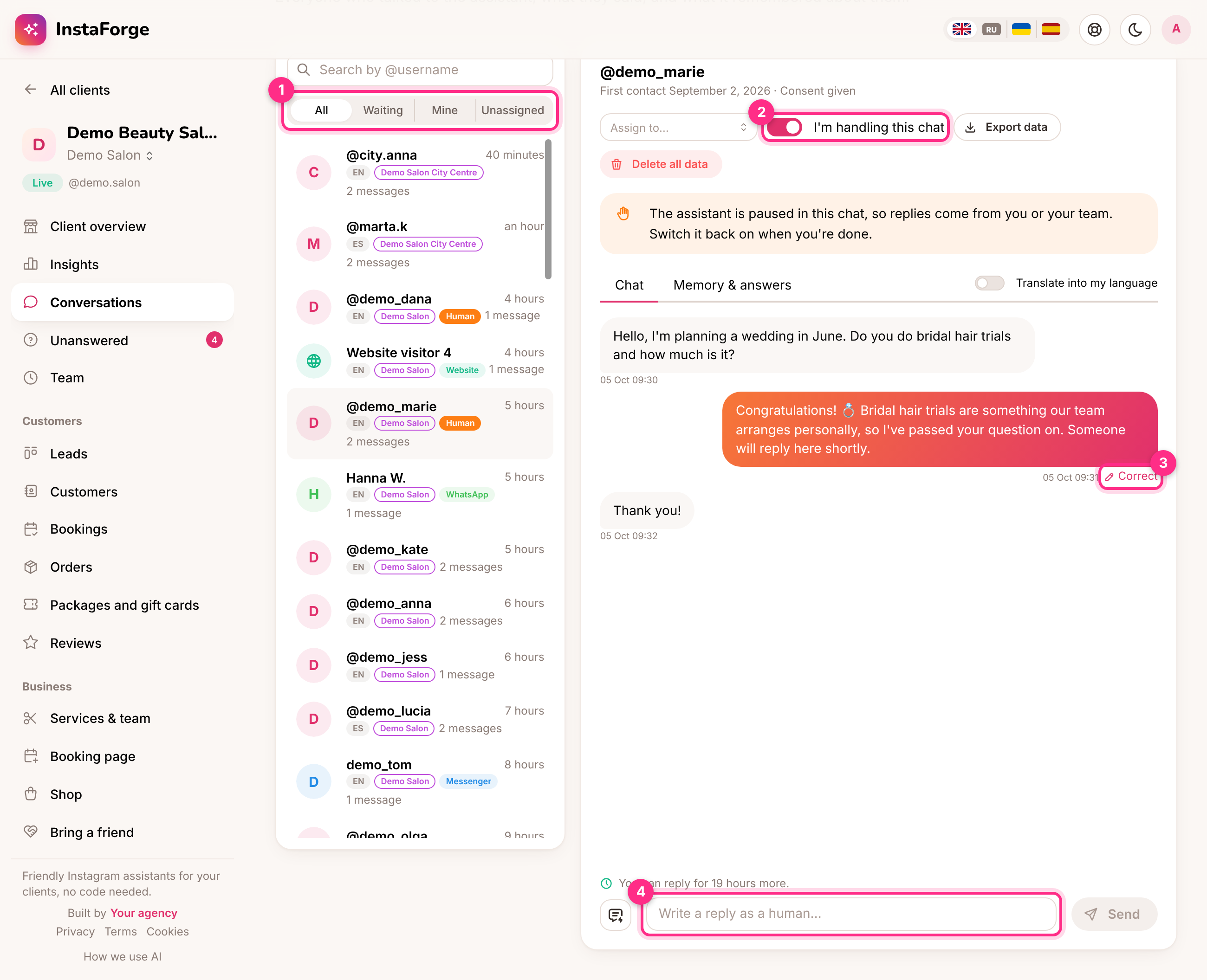
Task: Open Packages and gift cards
Action: pyautogui.click(x=122, y=605)
